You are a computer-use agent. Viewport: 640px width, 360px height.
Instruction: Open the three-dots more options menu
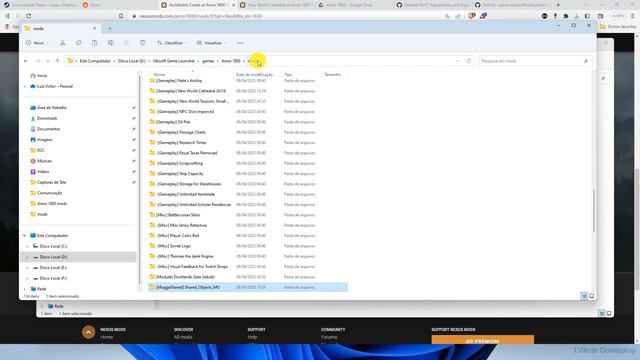(240, 43)
